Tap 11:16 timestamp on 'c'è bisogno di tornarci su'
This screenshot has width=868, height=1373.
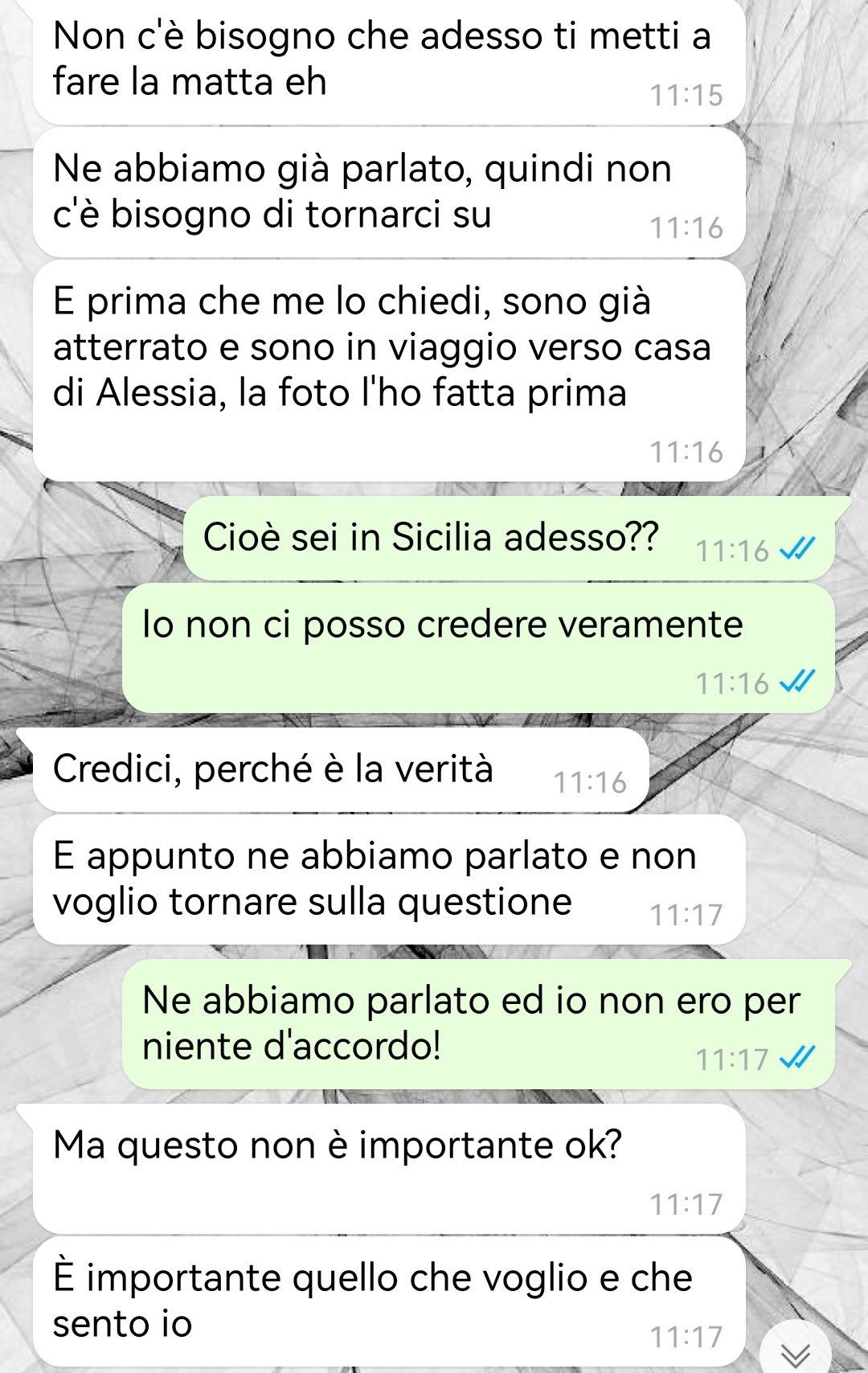(686, 227)
